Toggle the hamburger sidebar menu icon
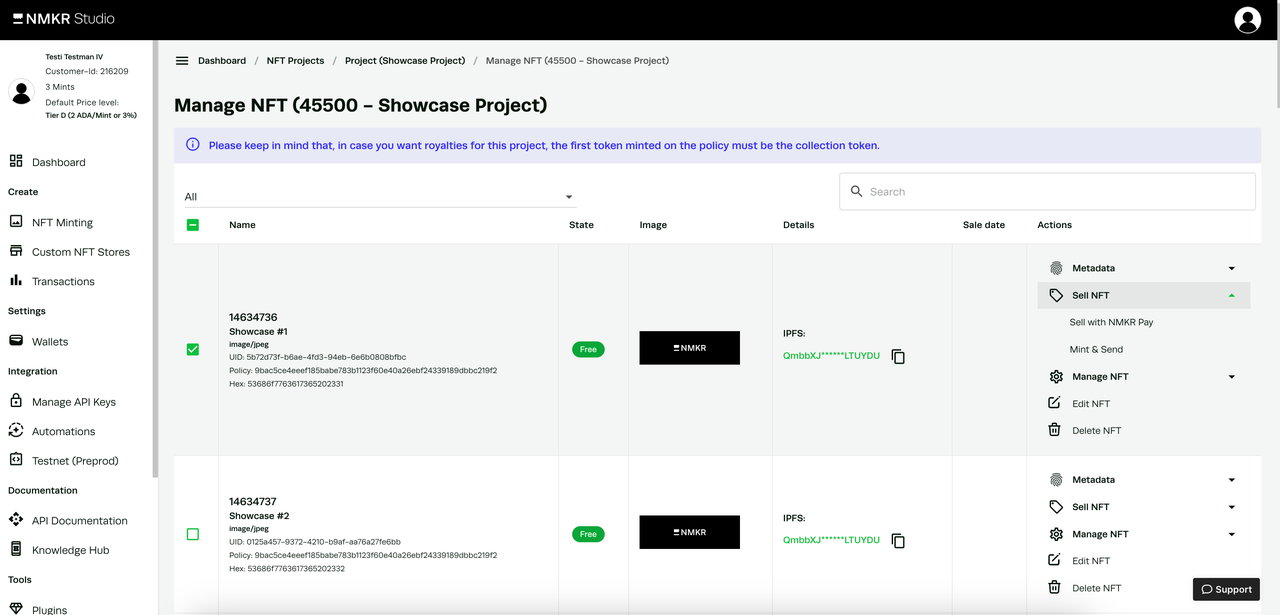The width and height of the screenshot is (1280, 615). click(x=182, y=61)
